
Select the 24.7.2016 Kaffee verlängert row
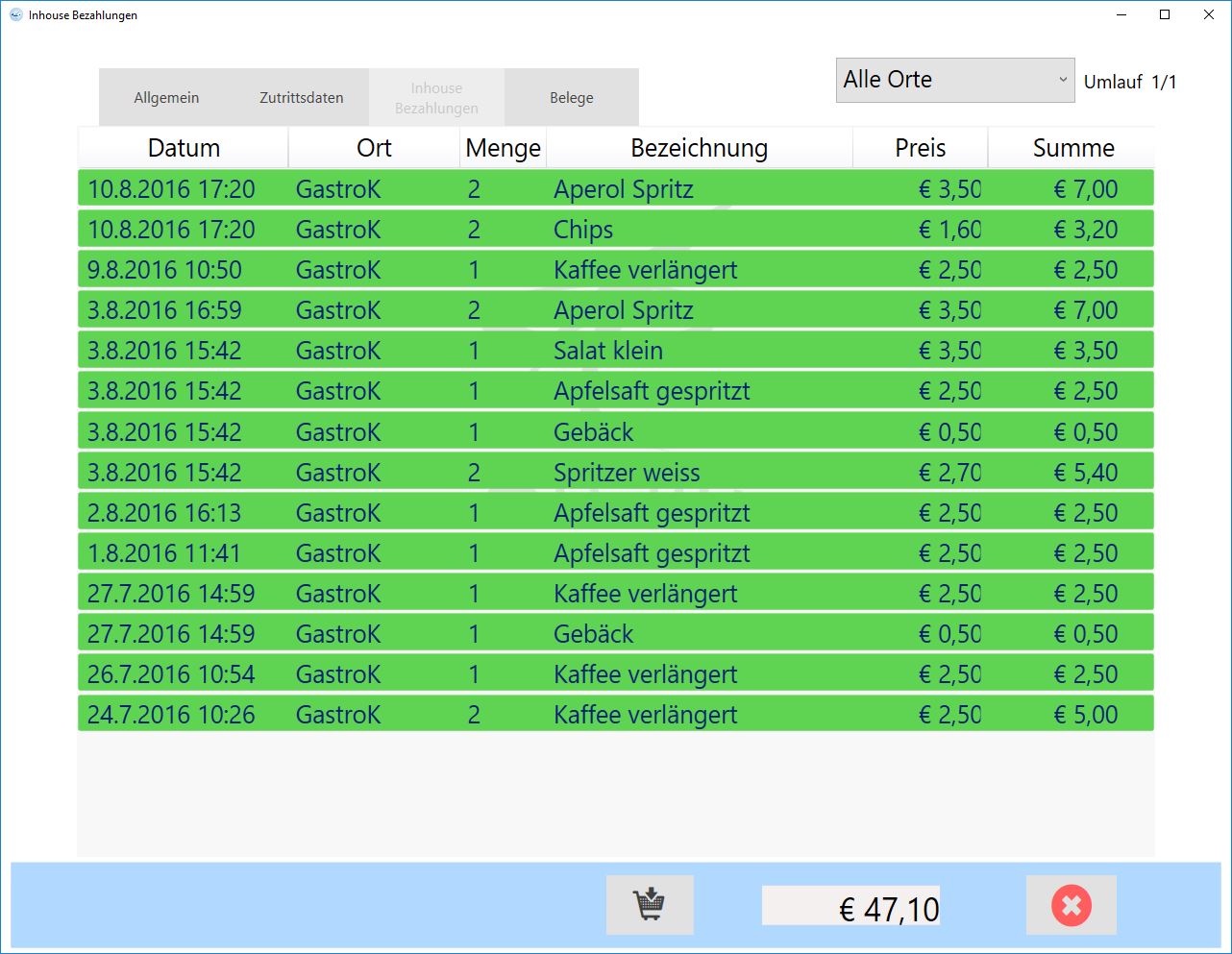pos(615,715)
